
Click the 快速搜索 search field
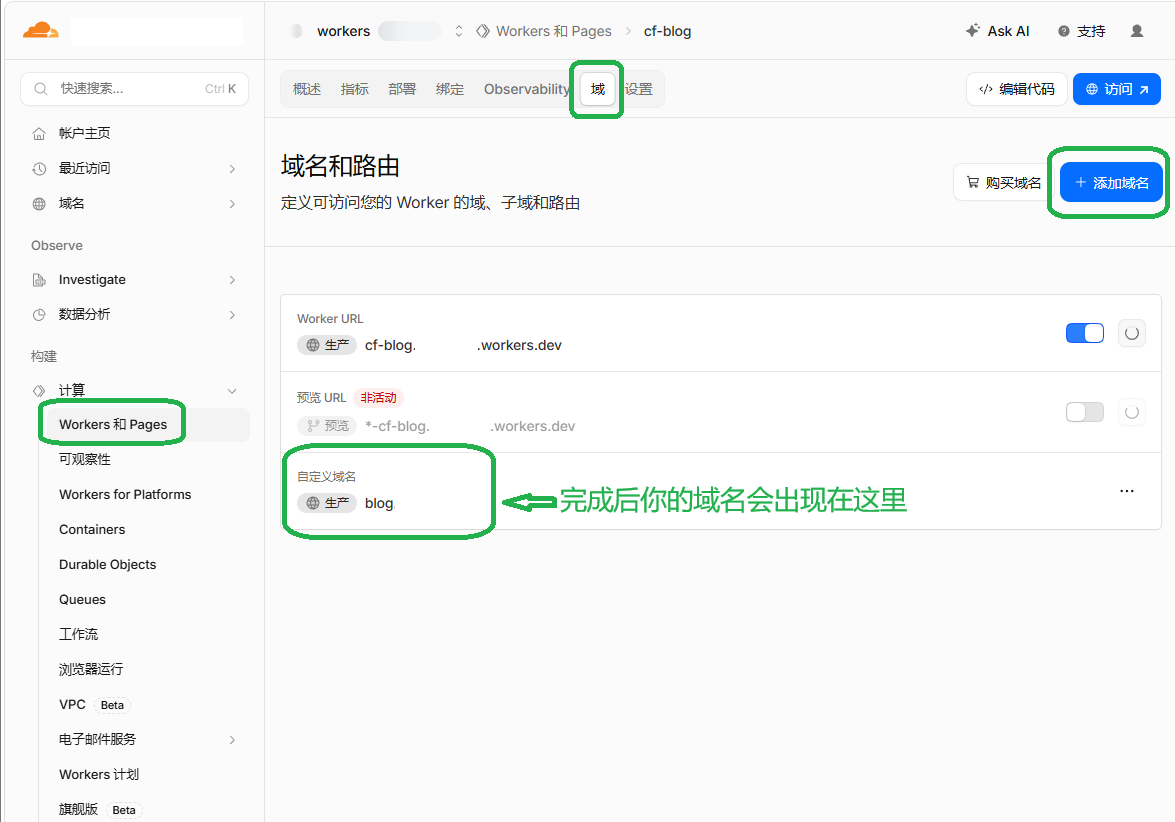(x=134, y=88)
